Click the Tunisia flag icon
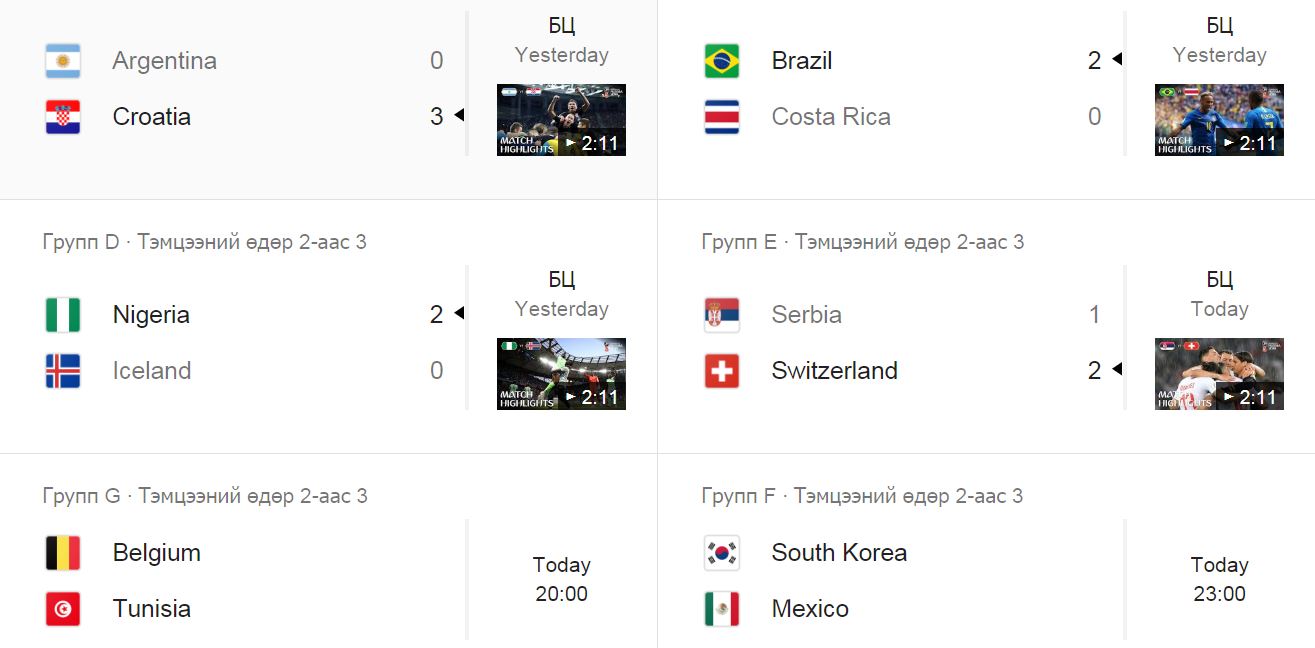This screenshot has height=648, width=1315. (63, 609)
